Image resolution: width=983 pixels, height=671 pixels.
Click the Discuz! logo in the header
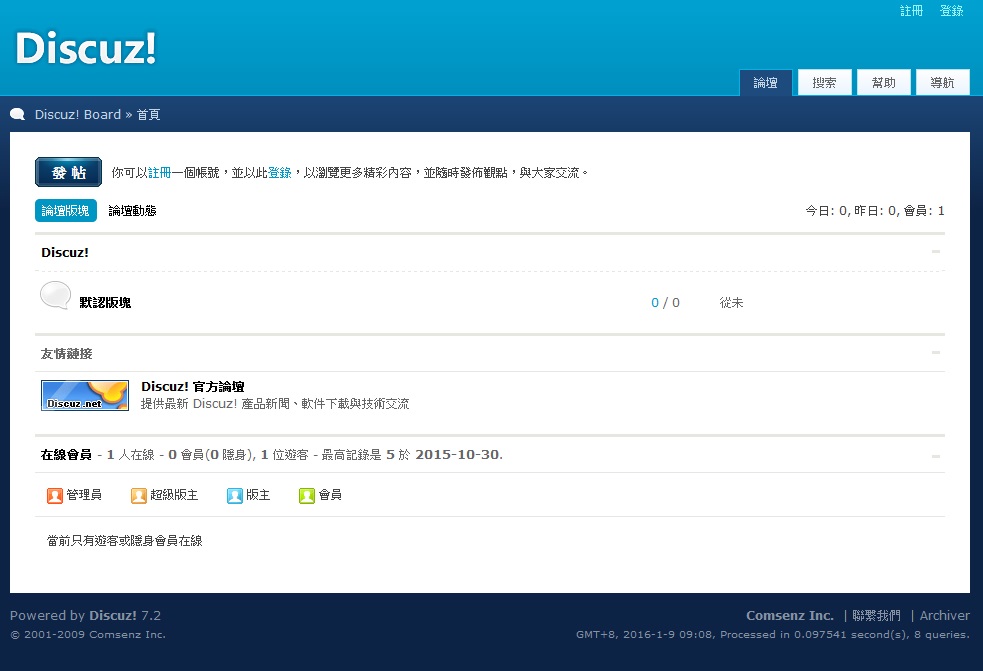coord(85,48)
